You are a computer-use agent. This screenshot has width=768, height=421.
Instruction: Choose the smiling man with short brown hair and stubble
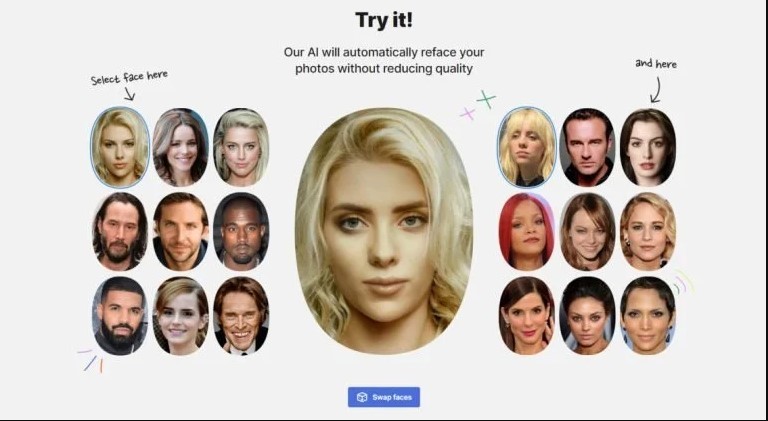pyautogui.click(x=181, y=231)
